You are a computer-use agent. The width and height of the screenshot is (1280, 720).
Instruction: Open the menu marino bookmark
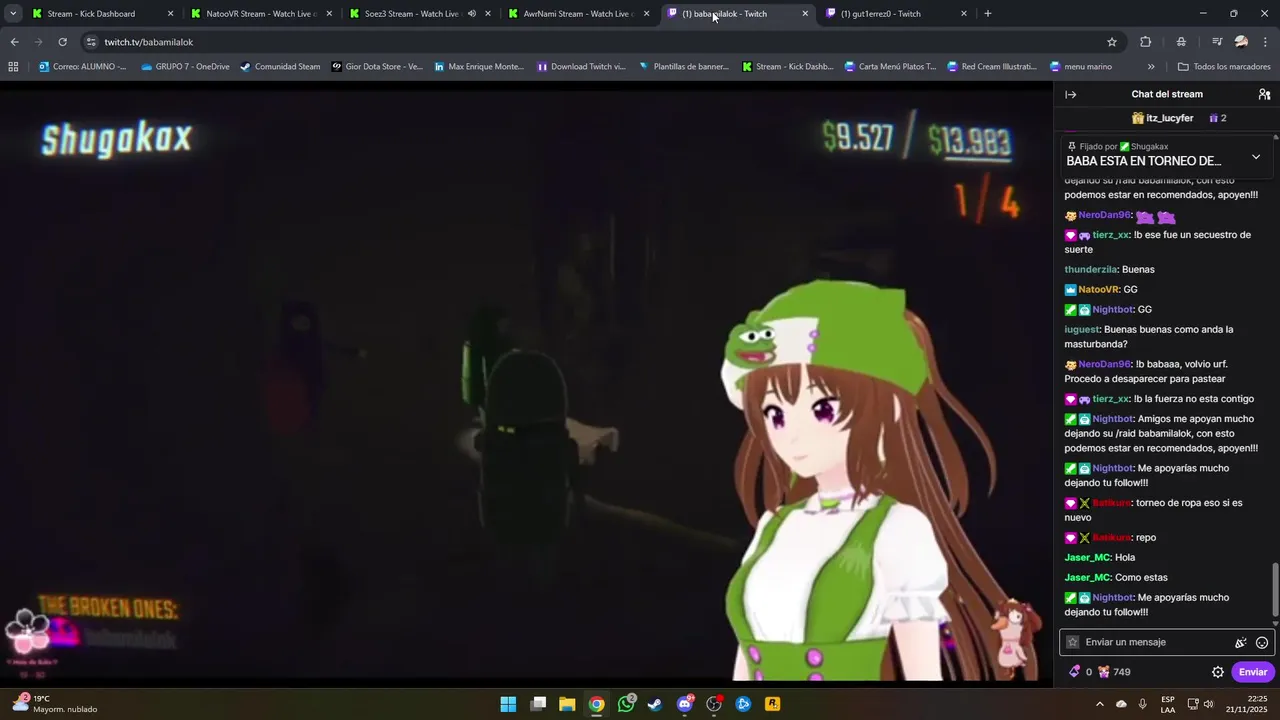[x=1080, y=67]
